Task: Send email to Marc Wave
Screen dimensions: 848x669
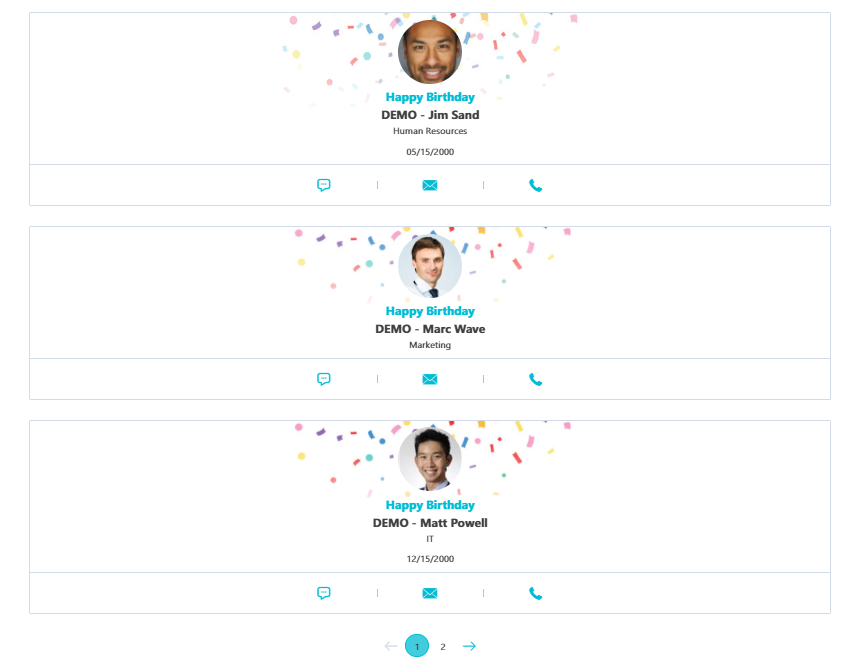Action: click(x=430, y=379)
